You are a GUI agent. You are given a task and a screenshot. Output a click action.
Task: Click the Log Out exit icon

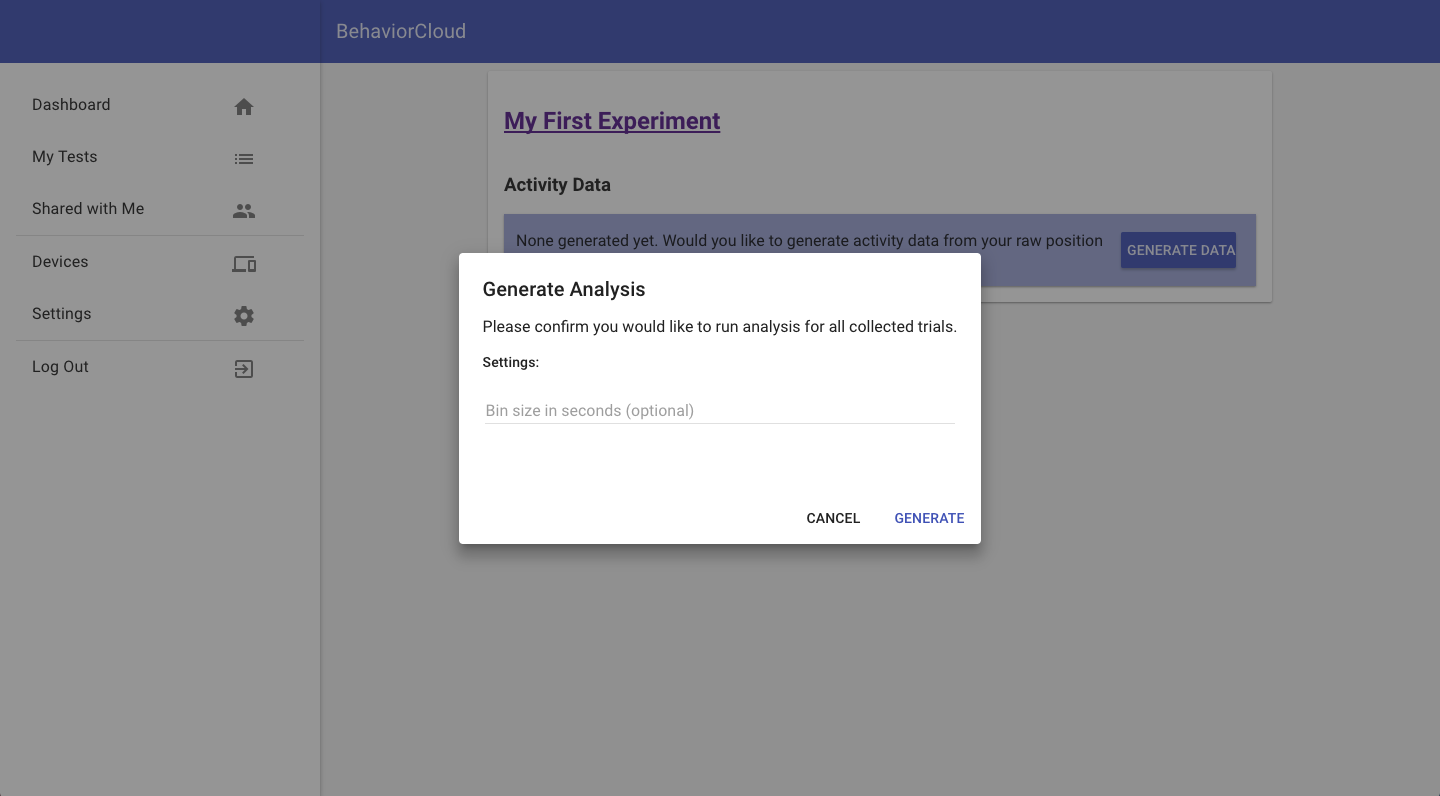coord(244,369)
